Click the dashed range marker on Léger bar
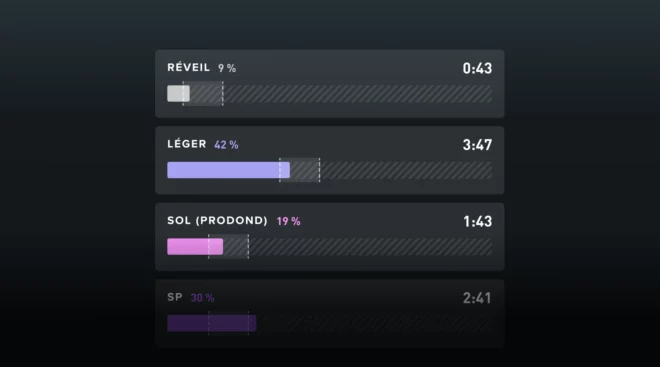The image size is (660, 367). [x=300, y=170]
